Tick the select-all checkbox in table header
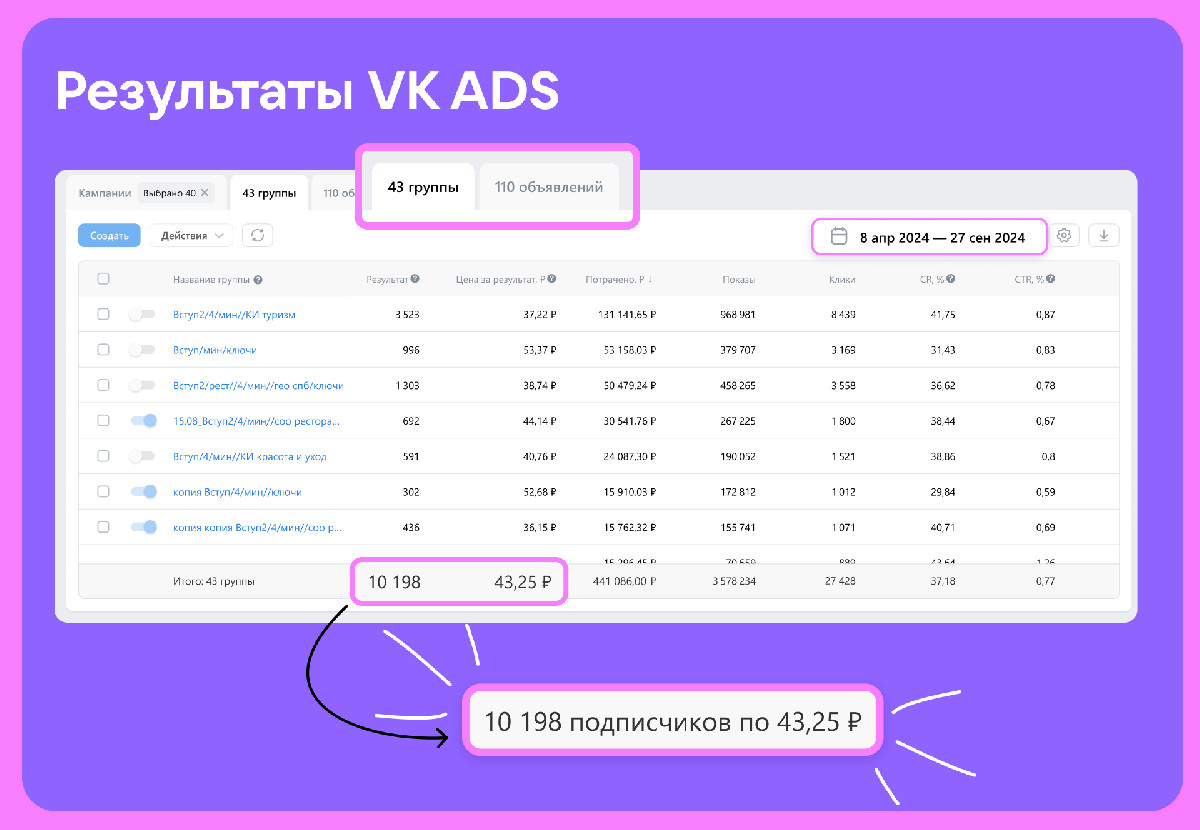The height and width of the screenshot is (830, 1200). 103,279
